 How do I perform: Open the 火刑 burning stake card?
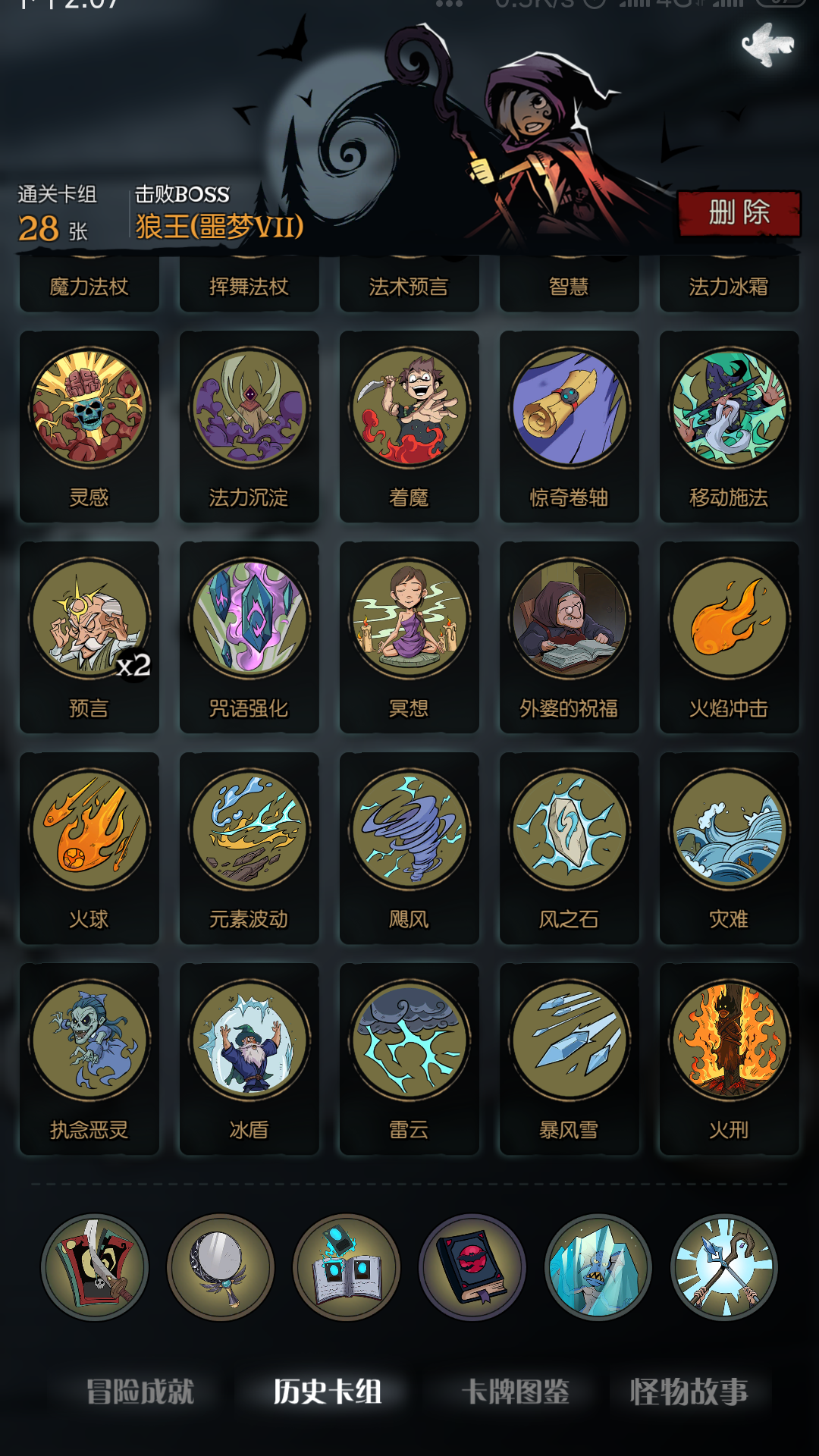coord(729,1059)
